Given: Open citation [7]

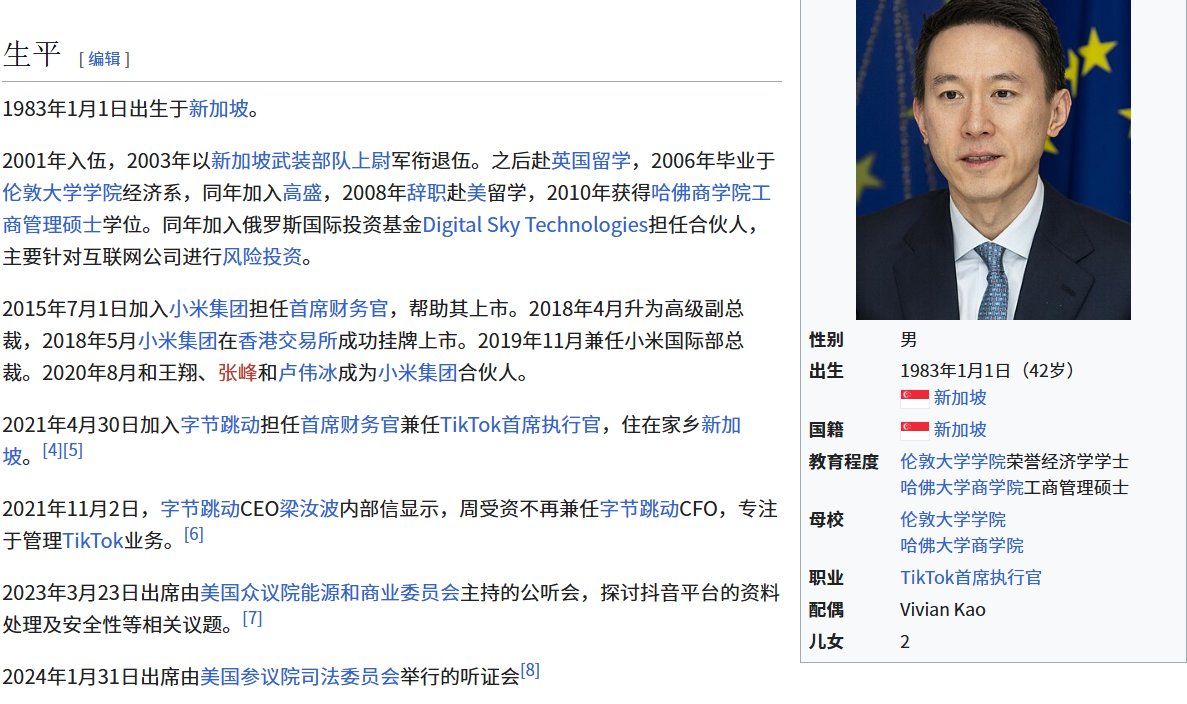Looking at the screenshot, I should tap(252, 618).
